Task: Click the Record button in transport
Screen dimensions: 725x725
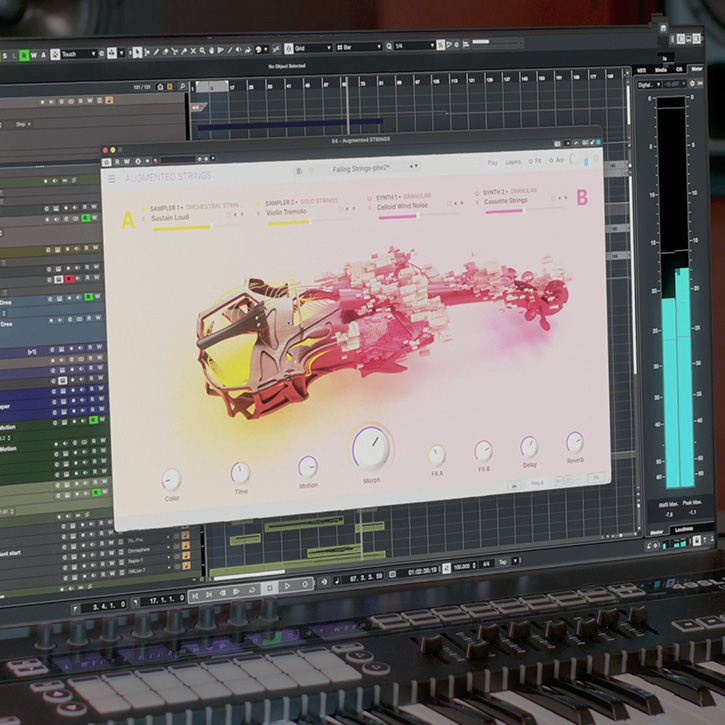Action: click(305, 584)
